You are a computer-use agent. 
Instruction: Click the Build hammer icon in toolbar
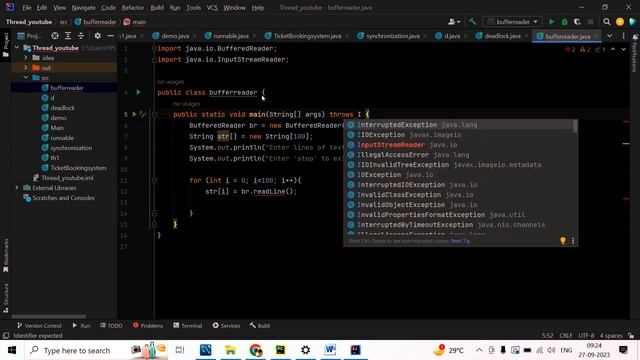[x=473, y=22]
